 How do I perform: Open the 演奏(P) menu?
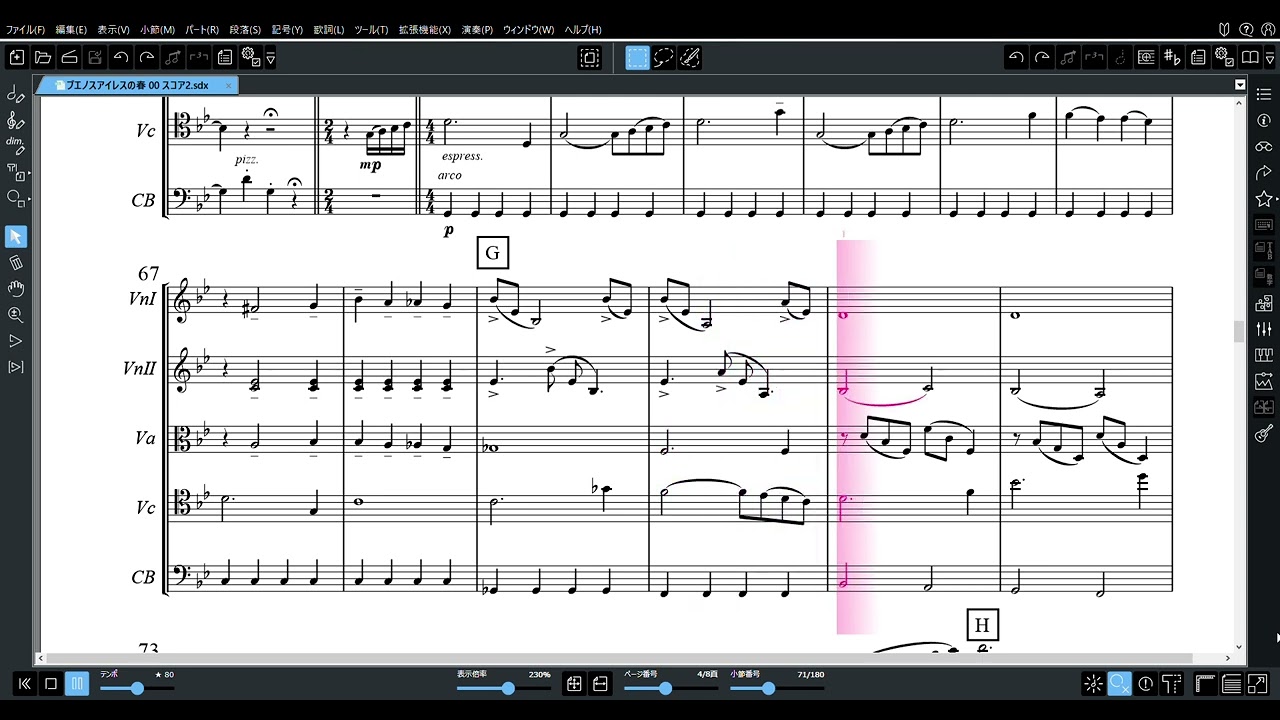pyautogui.click(x=477, y=30)
